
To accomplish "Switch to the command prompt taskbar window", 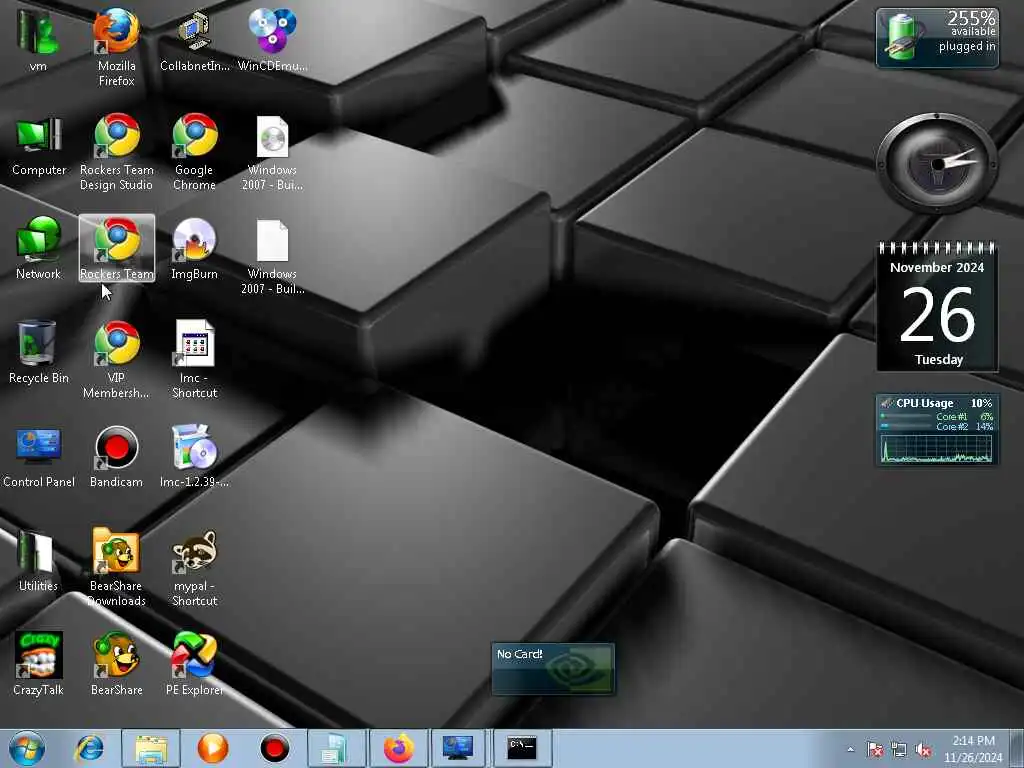I will coord(522,748).
